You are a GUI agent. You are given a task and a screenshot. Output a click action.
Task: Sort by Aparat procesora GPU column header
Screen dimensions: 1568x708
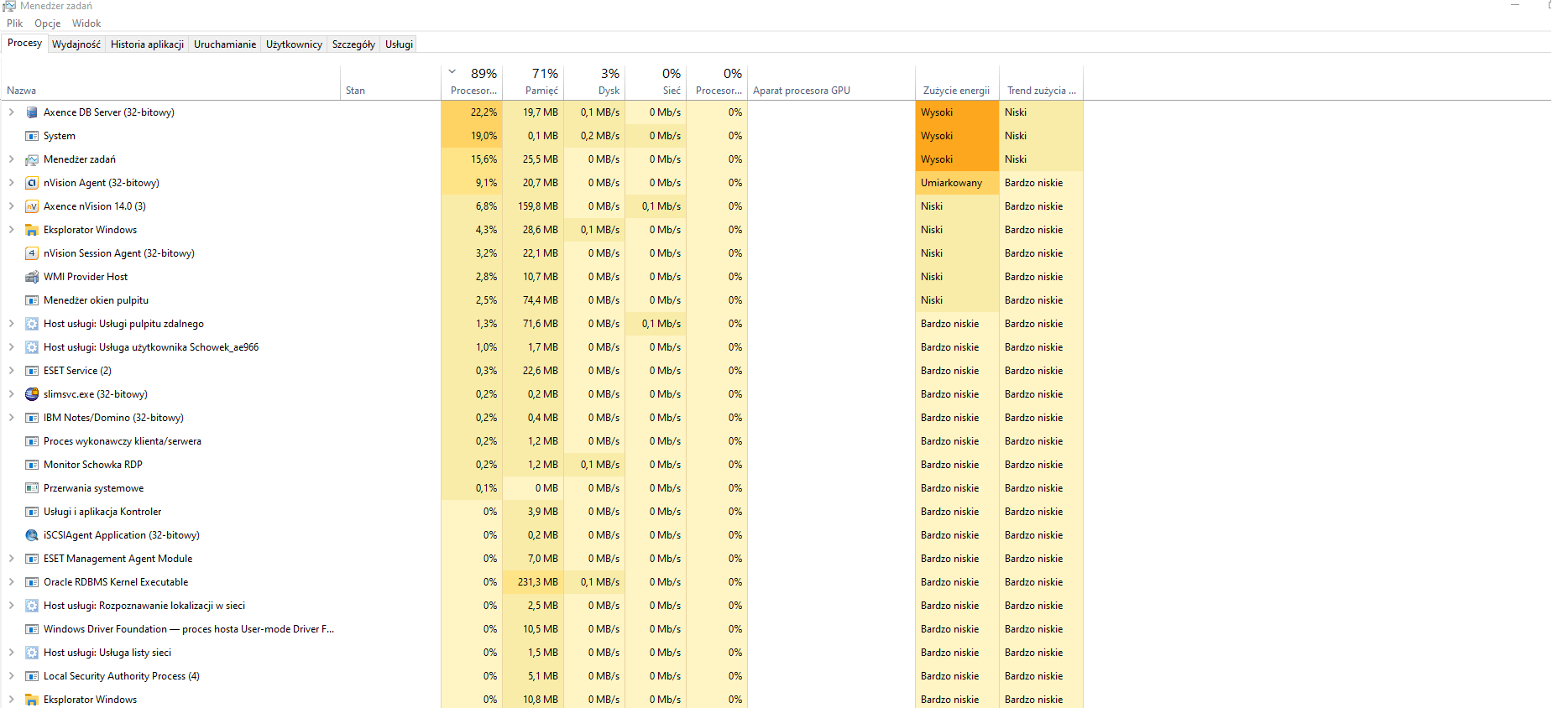coord(831,82)
